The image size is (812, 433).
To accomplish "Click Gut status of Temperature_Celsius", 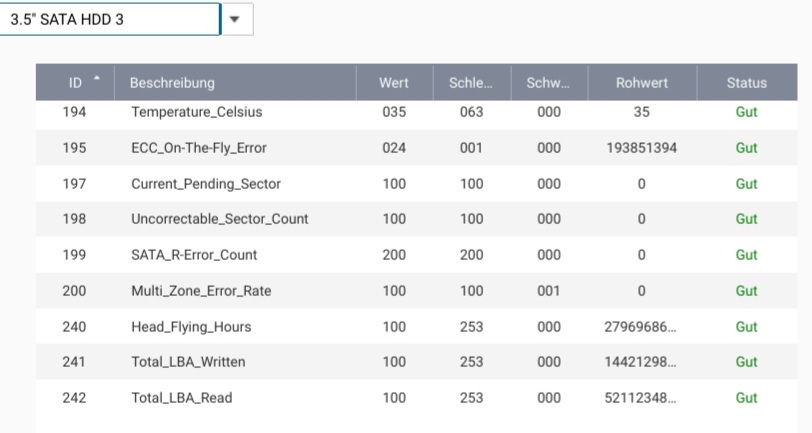I will 746,112.
